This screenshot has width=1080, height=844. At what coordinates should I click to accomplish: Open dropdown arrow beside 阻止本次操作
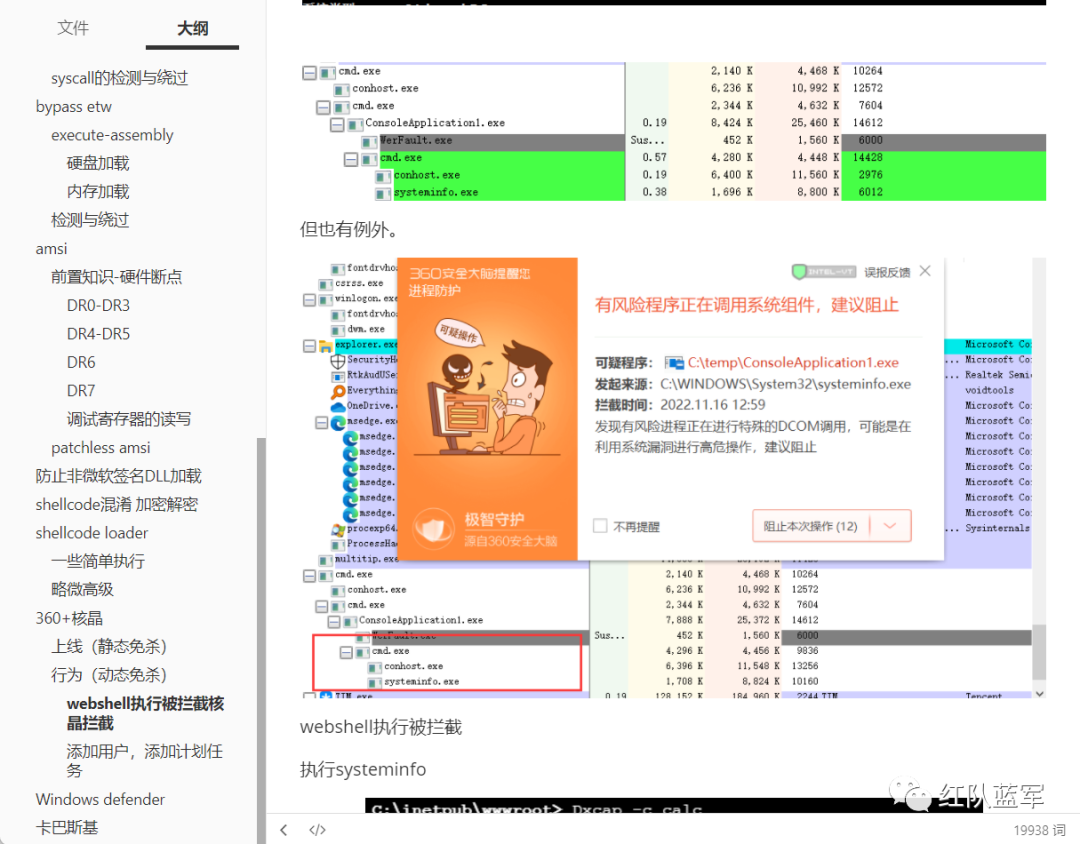(x=890, y=526)
